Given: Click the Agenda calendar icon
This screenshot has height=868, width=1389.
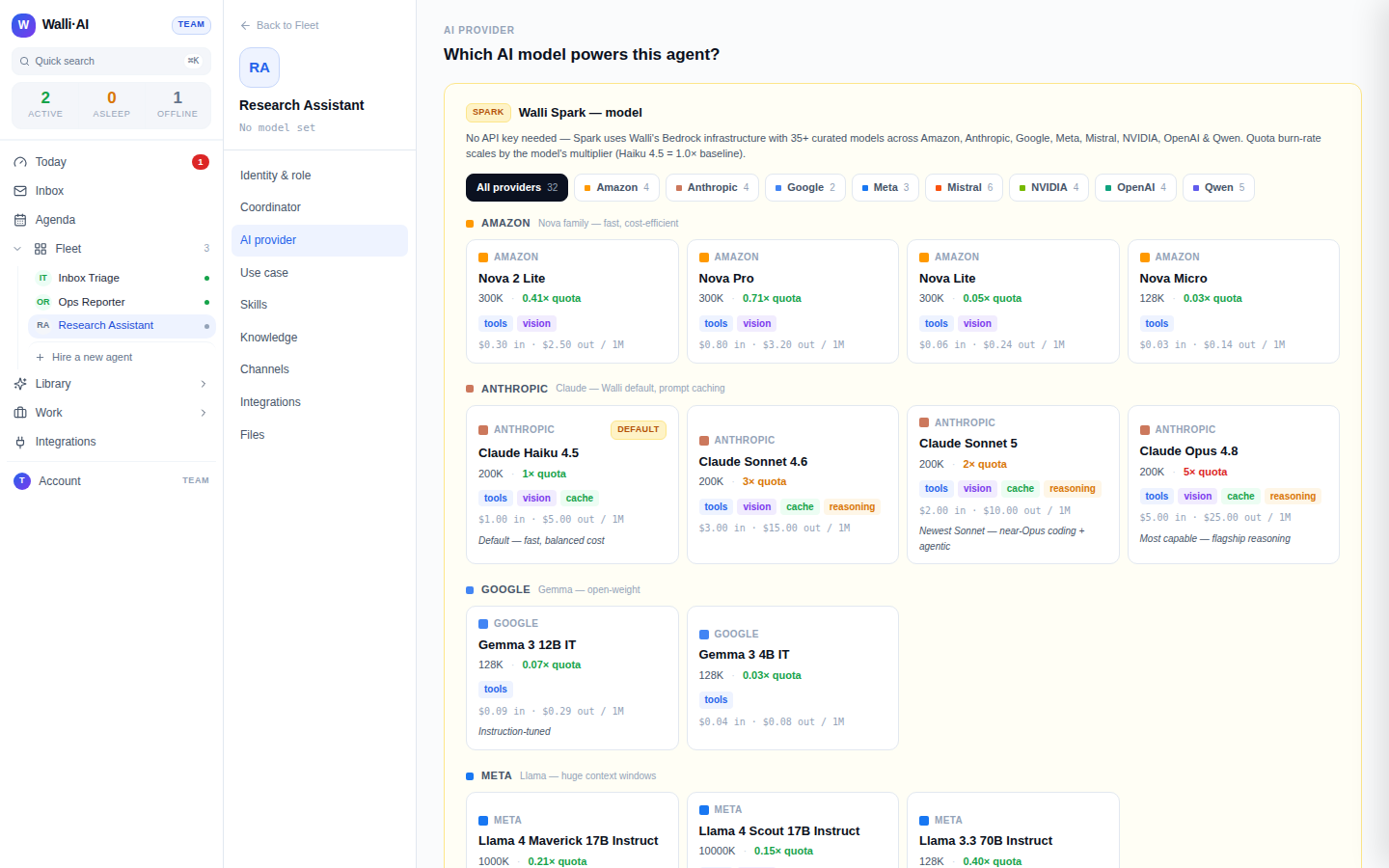Looking at the screenshot, I should click(x=20, y=220).
